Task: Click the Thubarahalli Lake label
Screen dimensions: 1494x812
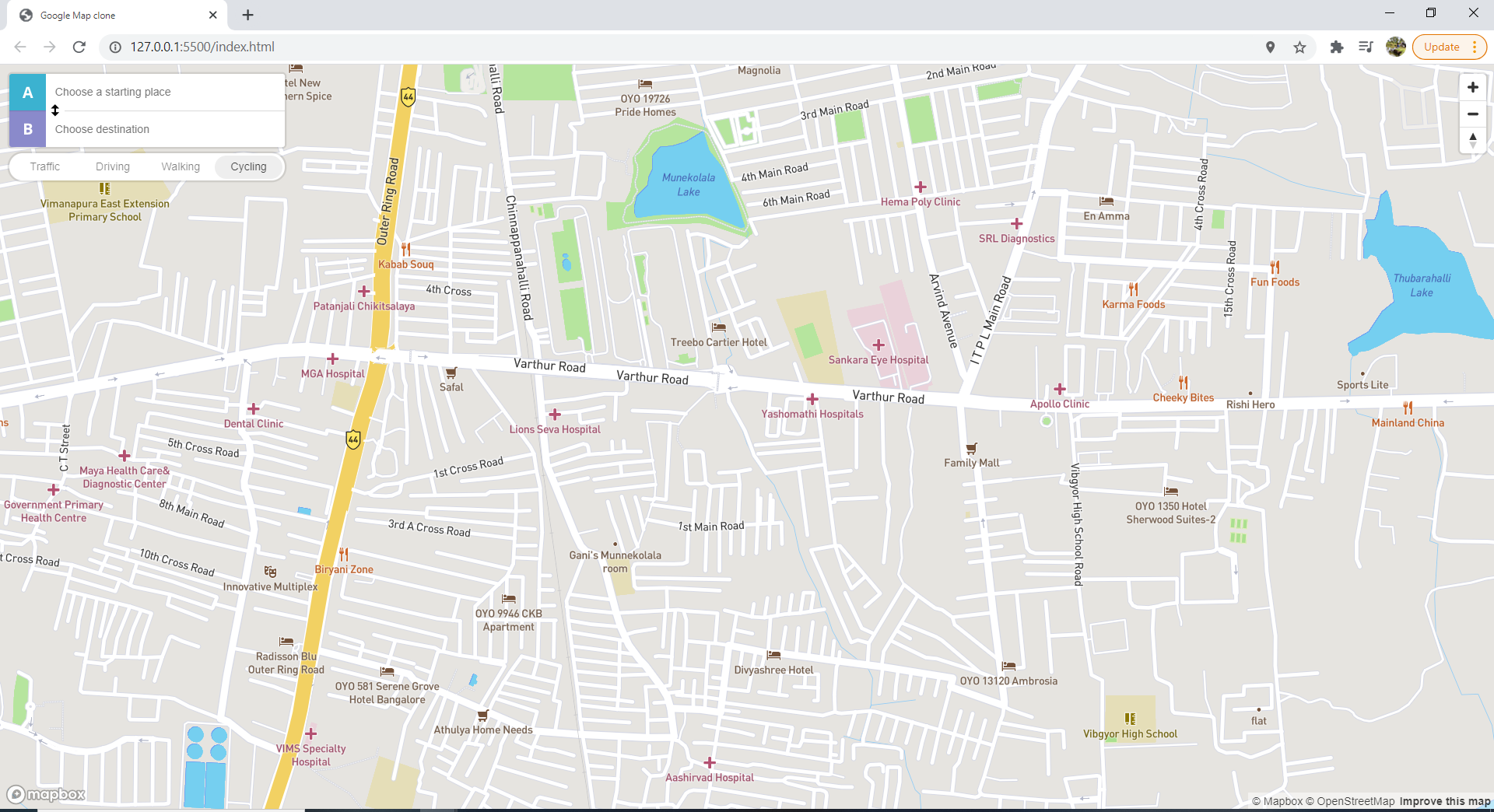Action: pos(1422,285)
